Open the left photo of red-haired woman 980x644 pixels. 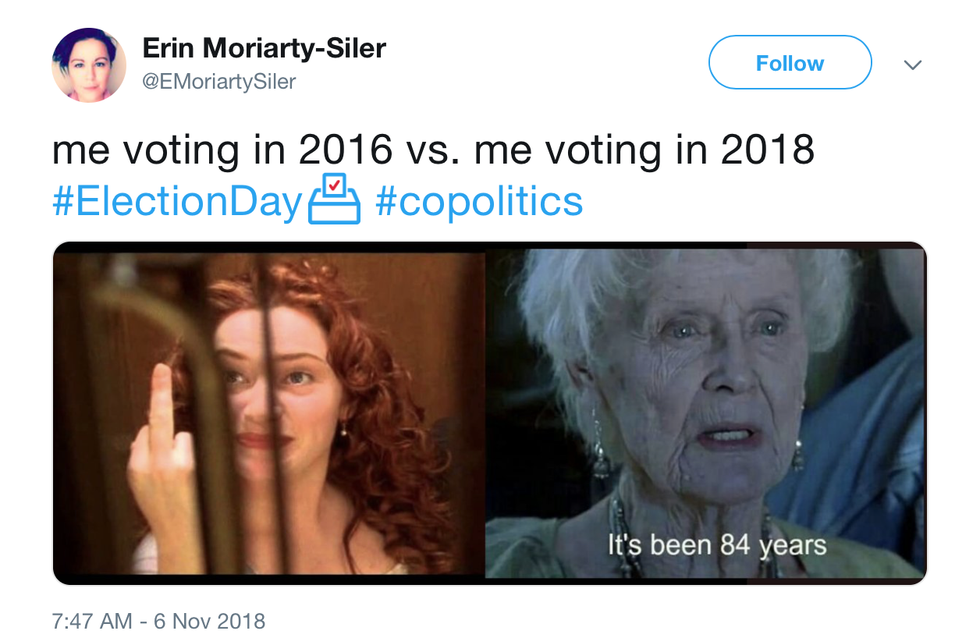[269, 412]
